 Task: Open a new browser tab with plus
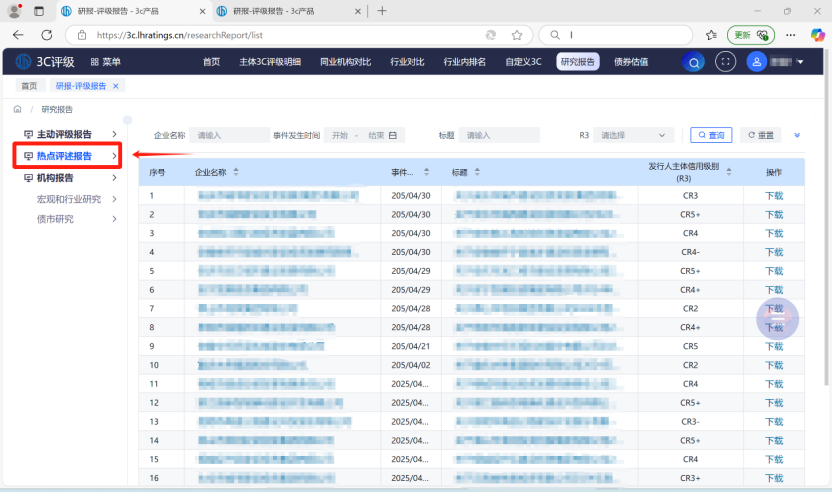[382, 11]
